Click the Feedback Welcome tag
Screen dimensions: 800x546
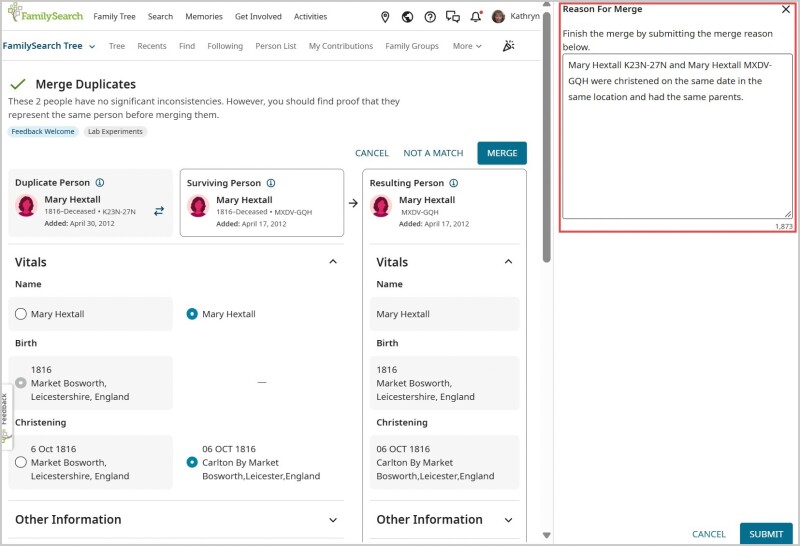(x=43, y=132)
